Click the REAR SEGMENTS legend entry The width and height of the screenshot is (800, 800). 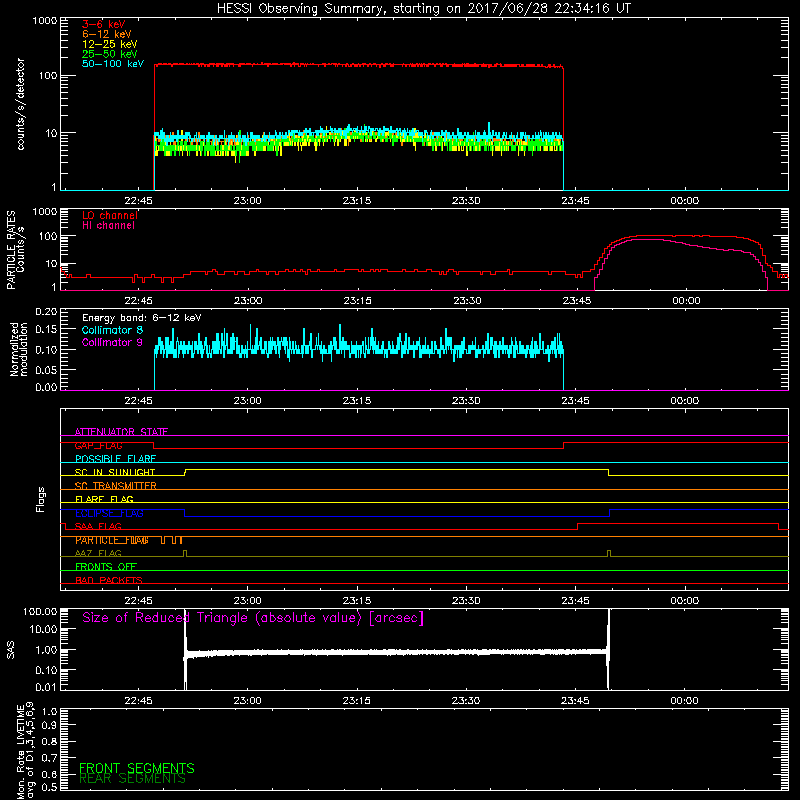(x=133, y=779)
